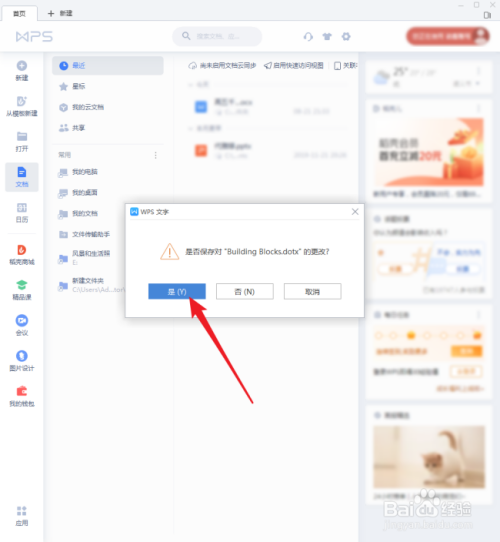Select the 最近 list item
The width and height of the screenshot is (500, 542).
[x=108, y=66]
